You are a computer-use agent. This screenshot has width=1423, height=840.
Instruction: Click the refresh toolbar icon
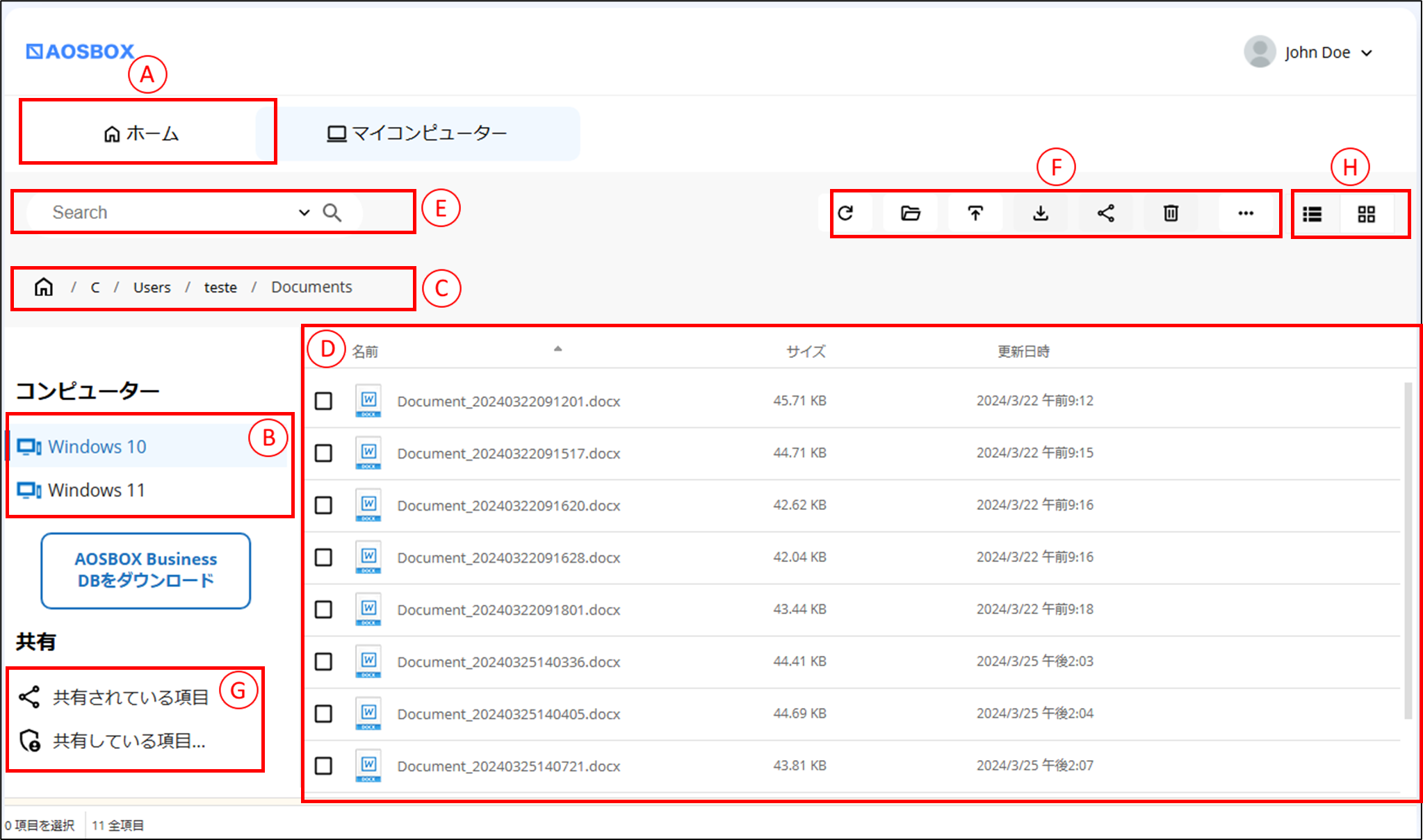845,213
